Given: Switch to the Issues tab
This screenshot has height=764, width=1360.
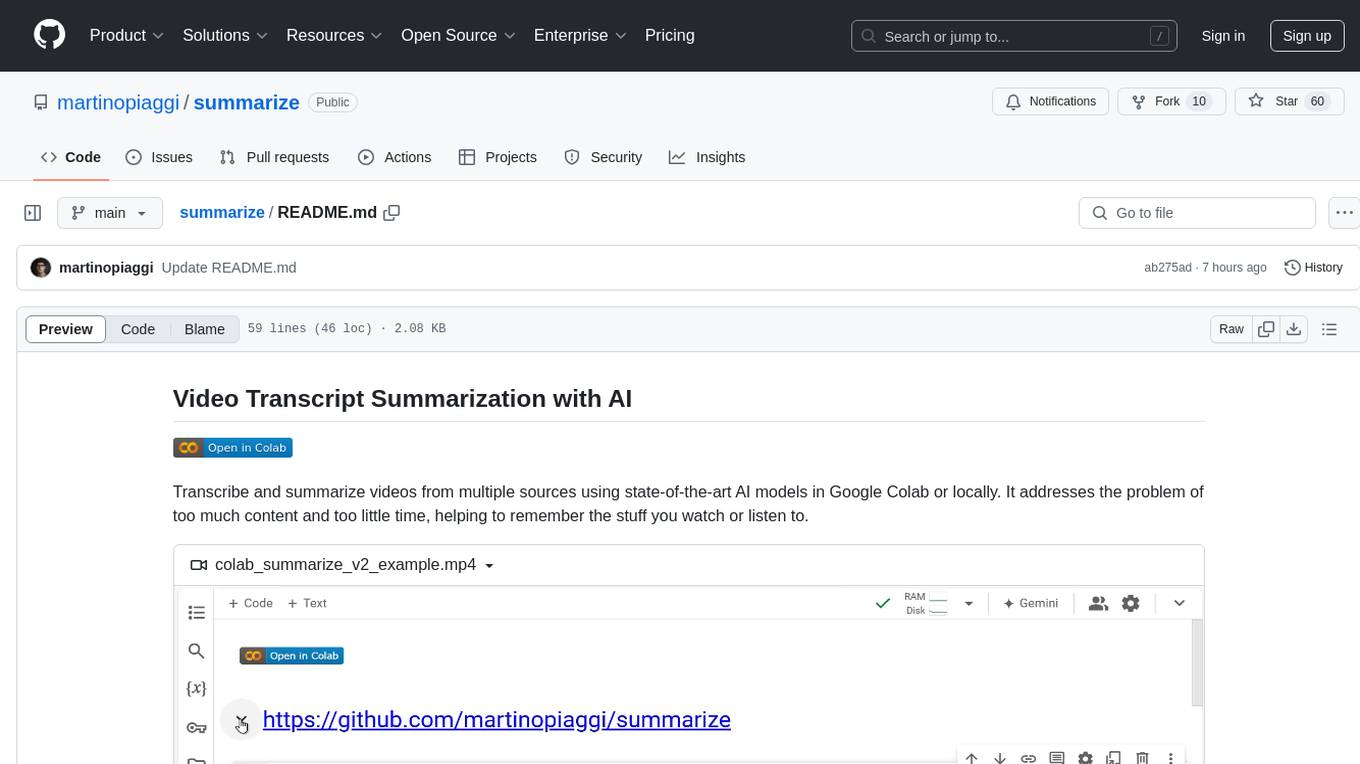Looking at the screenshot, I should click(159, 157).
